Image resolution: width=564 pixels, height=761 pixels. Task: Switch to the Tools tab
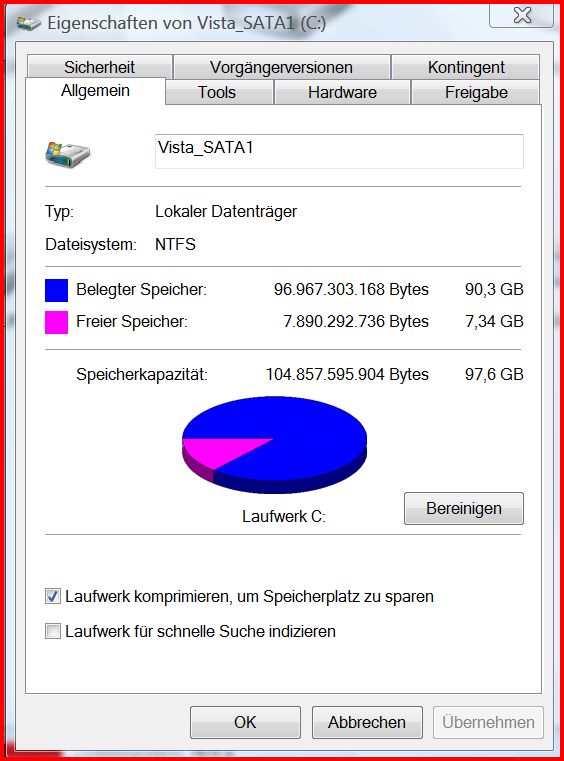click(x=217, y=92)
